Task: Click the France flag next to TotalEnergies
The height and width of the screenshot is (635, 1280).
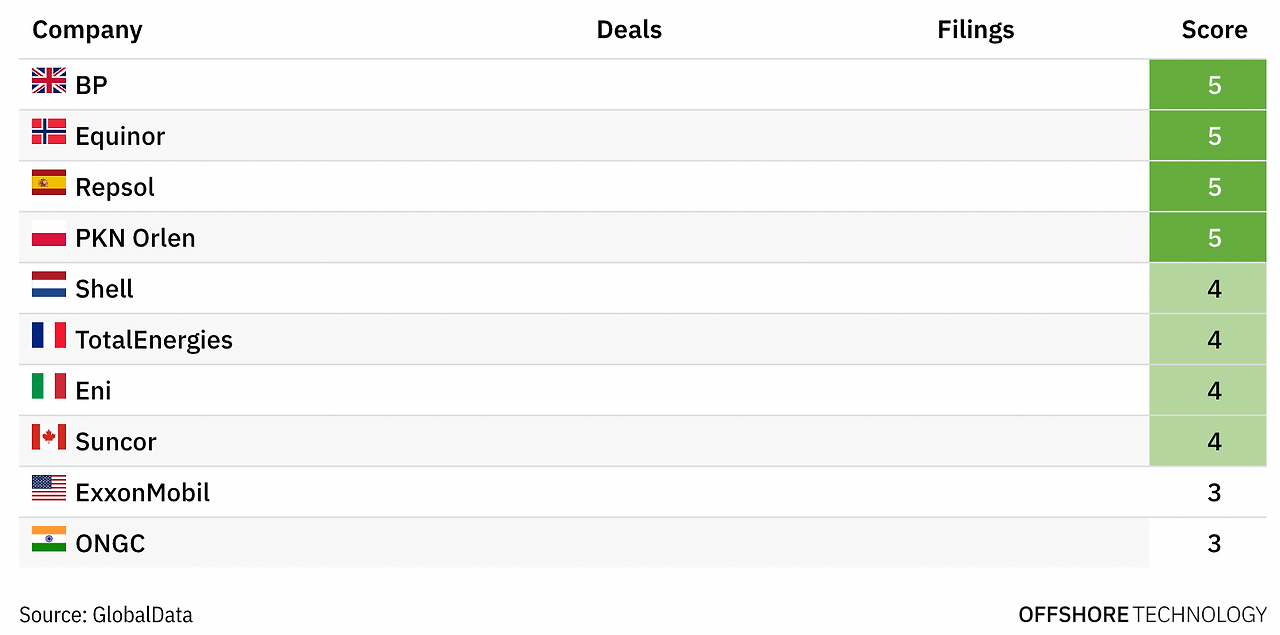Action: pos(49,336)
